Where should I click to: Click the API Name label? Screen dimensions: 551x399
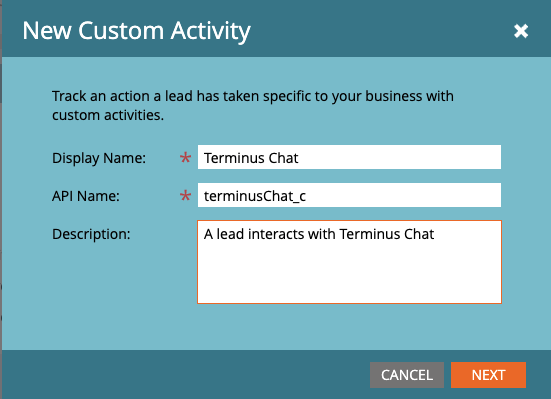[86, 196]
